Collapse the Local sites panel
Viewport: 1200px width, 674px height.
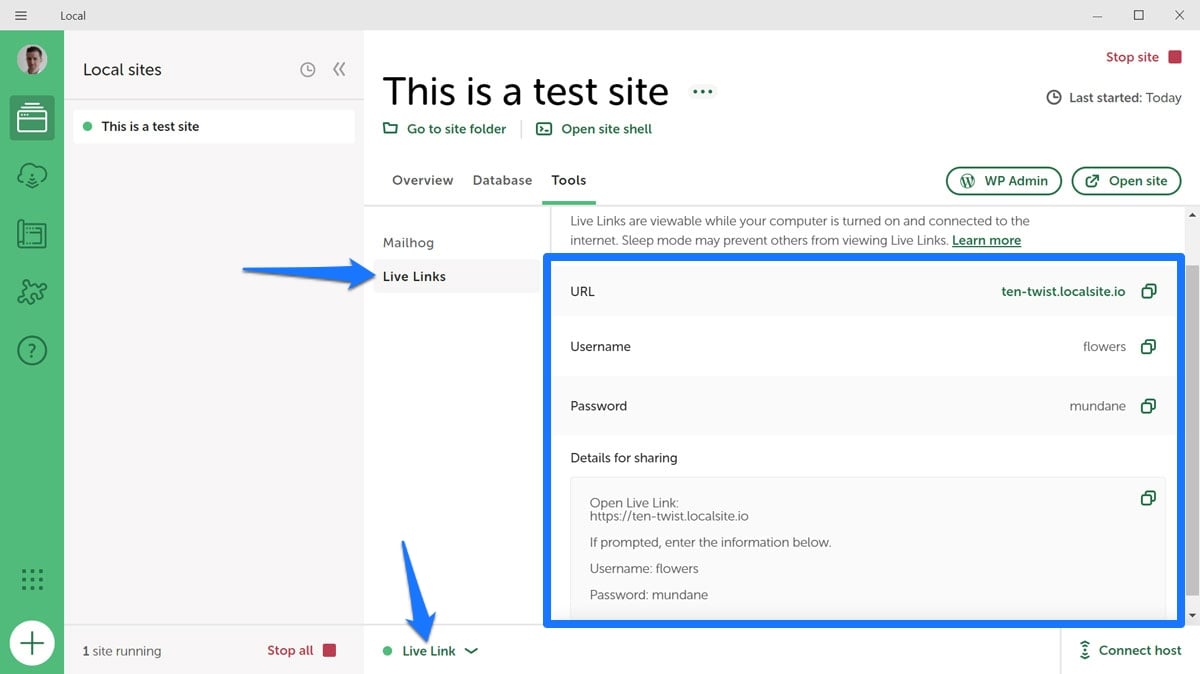click(x=339, y=70)
